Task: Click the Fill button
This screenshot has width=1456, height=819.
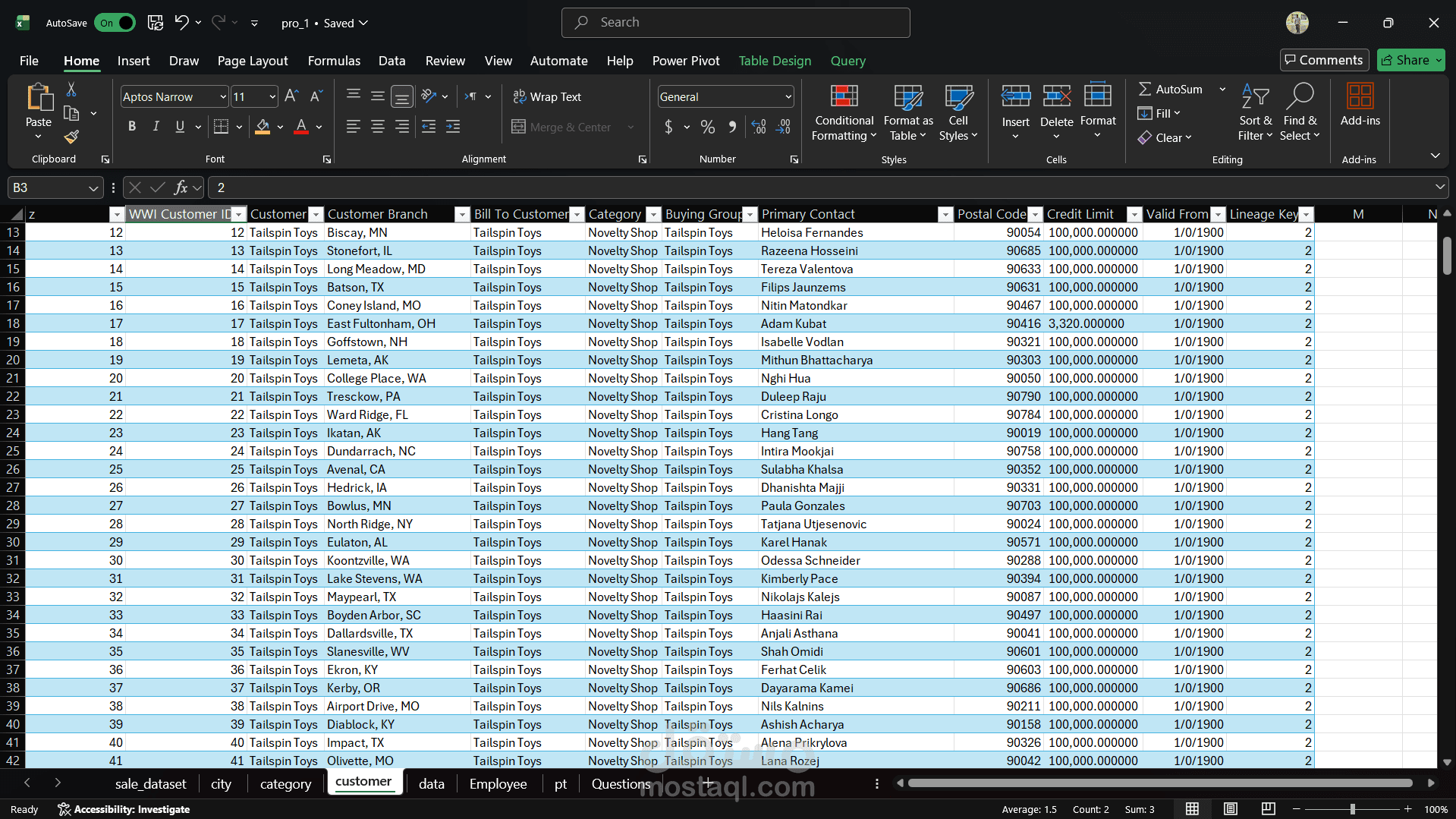Action: [1159, 113]
